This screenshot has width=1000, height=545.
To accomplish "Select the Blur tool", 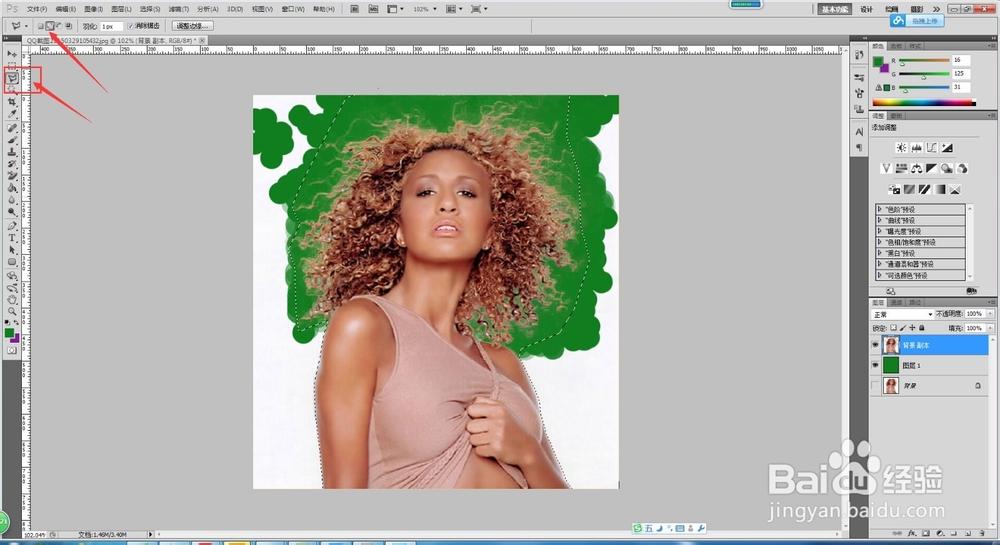I will 11,200.
